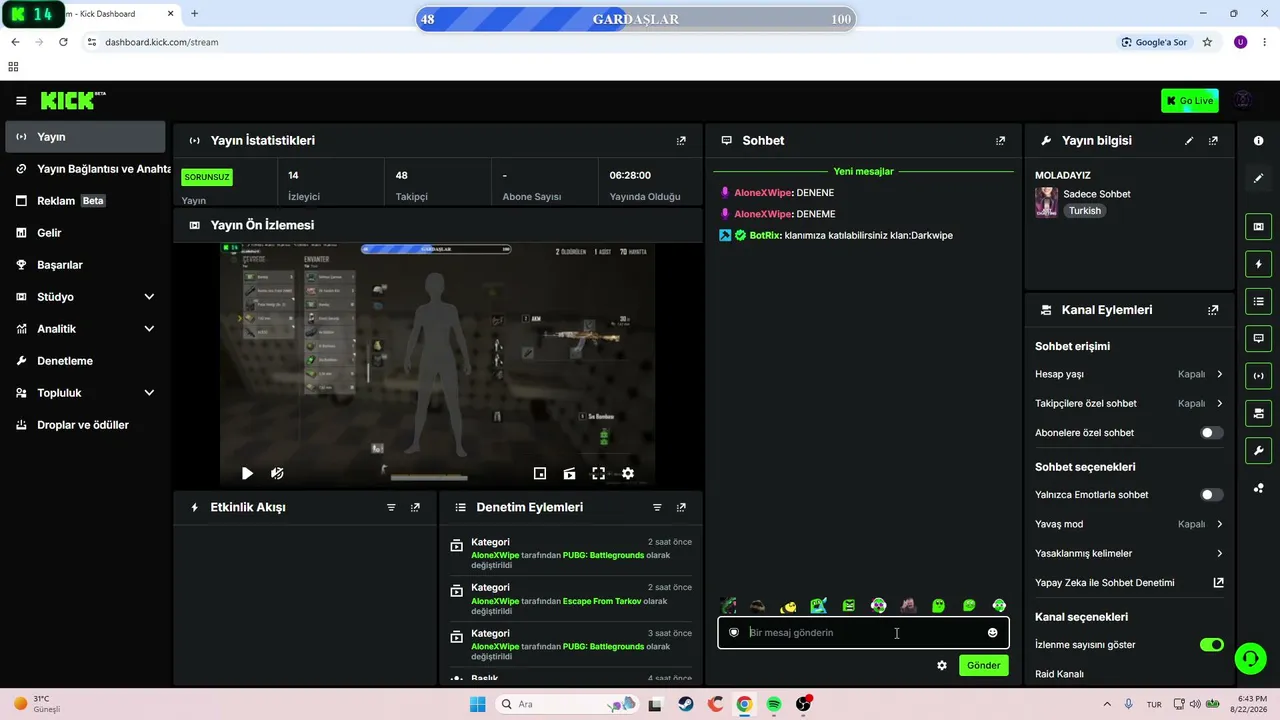Toggle the channel actions widget in right rail
Screen dimensions: 1280x720
(1258, 413)
